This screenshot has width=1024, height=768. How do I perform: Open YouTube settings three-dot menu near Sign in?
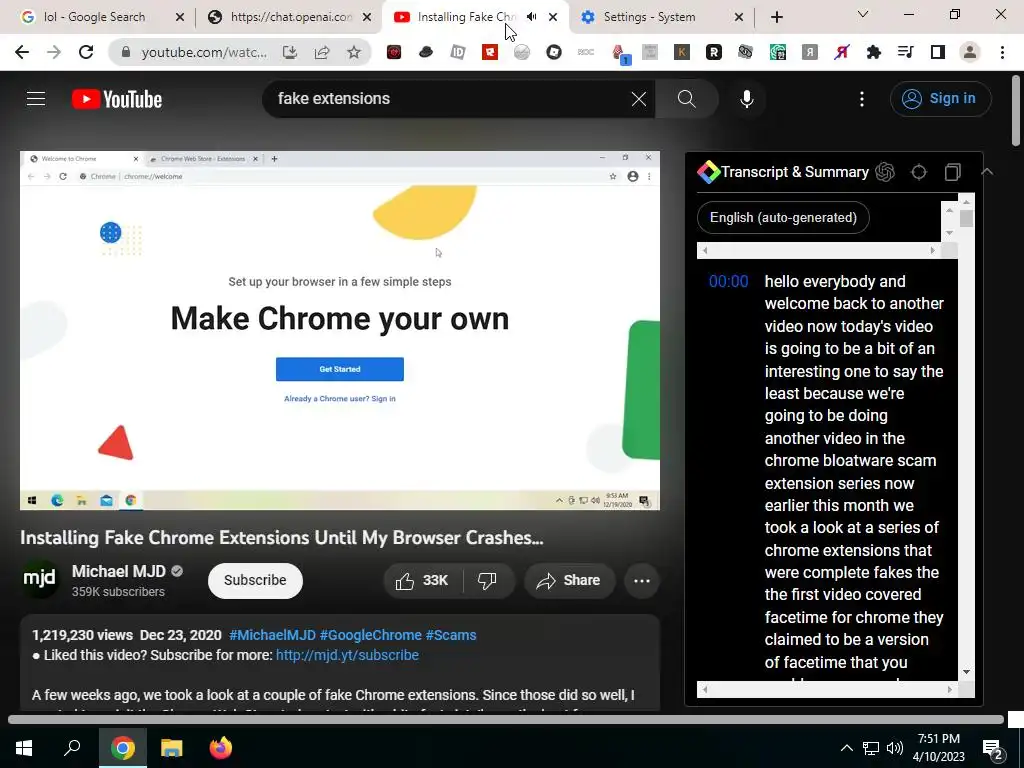click(862, 99)
